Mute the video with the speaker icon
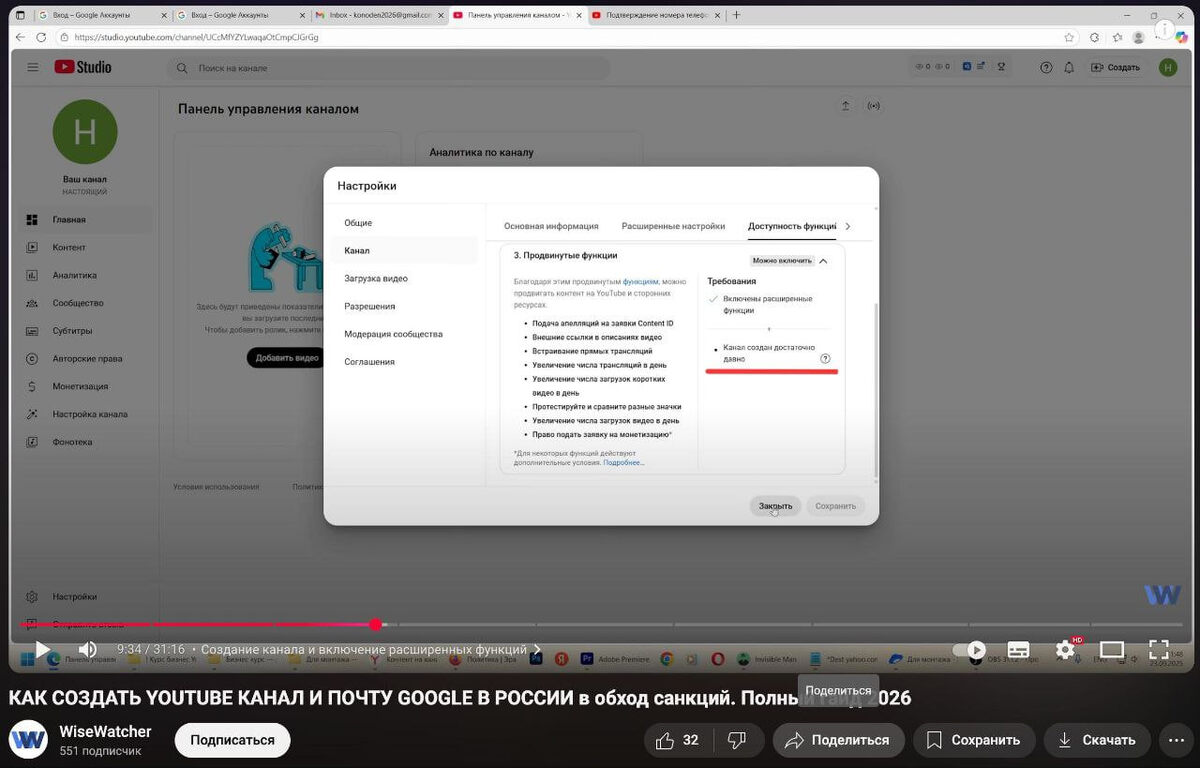Viewport: 1200px width, 768px height. point(88,649)
